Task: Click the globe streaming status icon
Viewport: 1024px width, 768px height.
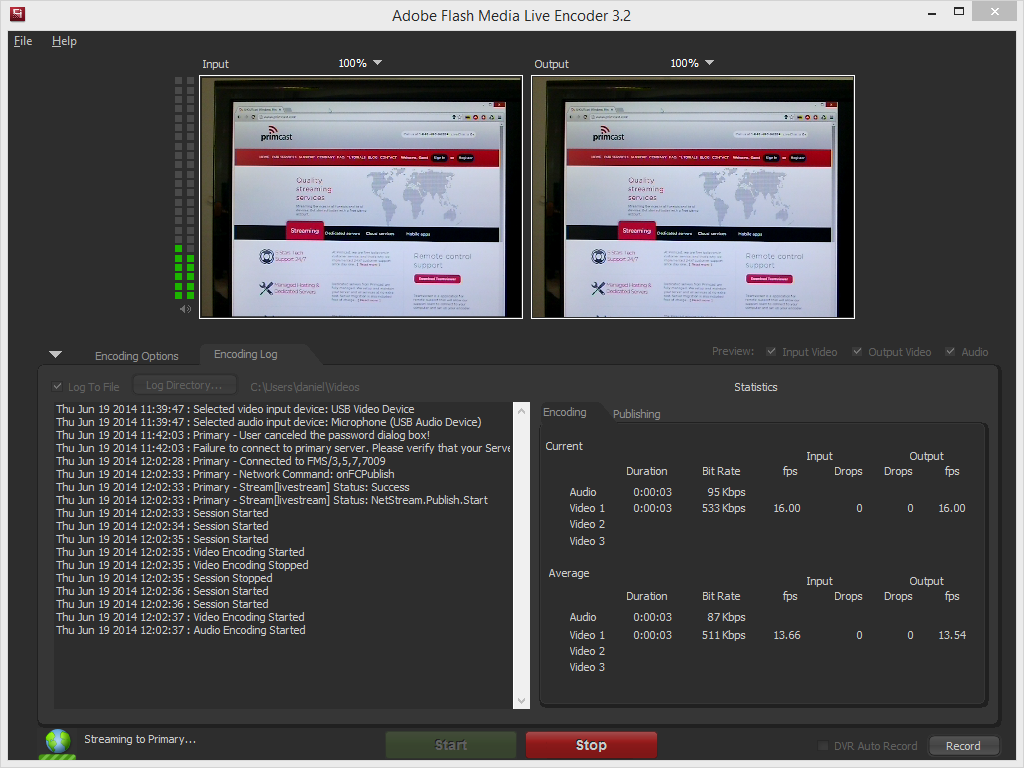Action: coord(57,743)
